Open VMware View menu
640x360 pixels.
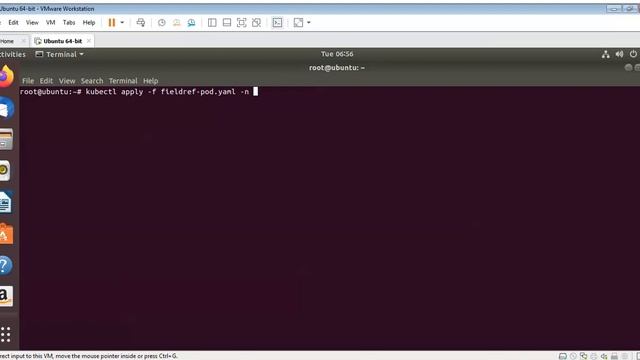[32, 22]
